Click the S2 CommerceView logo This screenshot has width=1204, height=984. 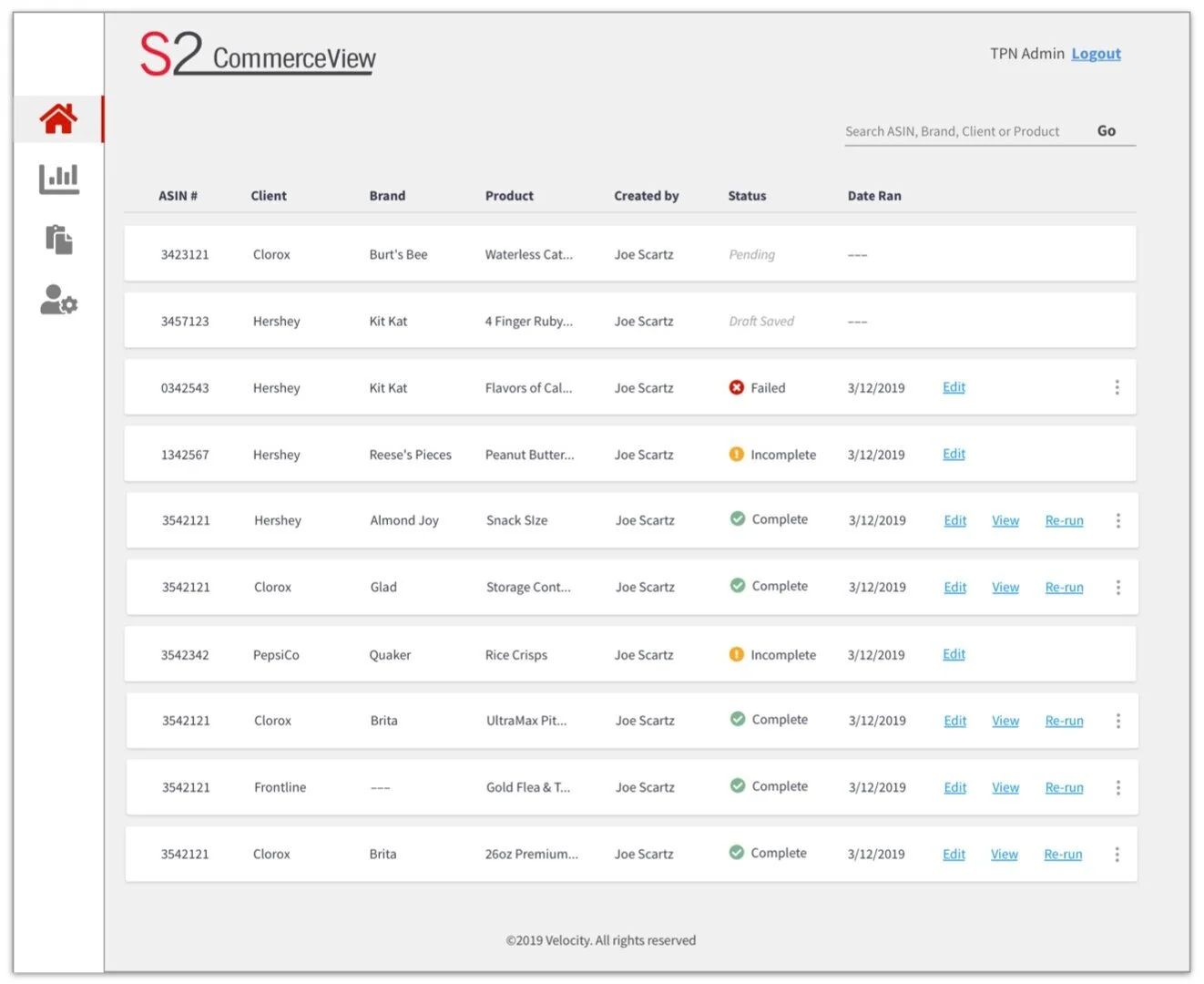(x=257, y=55)
